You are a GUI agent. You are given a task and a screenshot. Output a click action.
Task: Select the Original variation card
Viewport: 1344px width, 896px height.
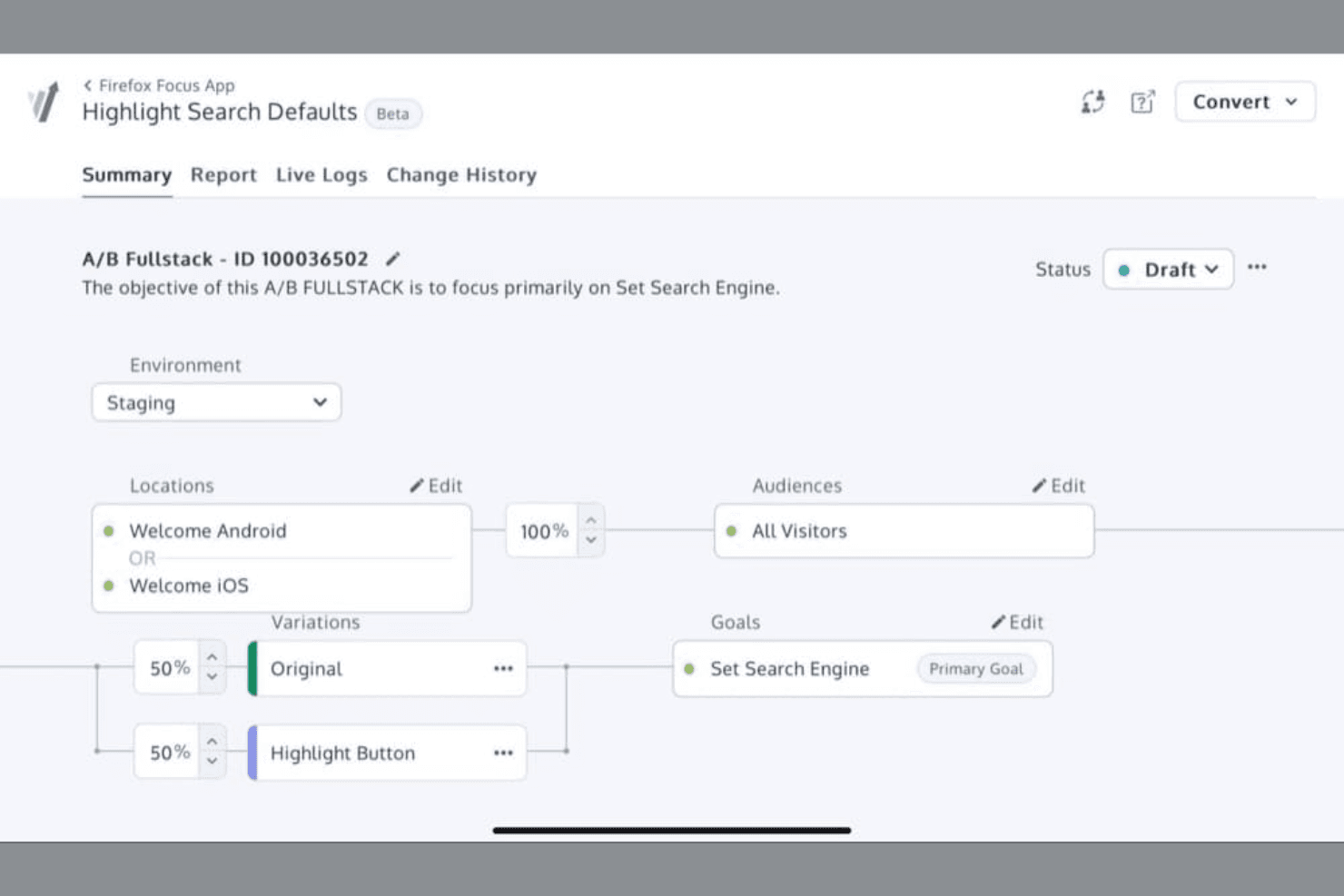(x=387, y=668)
